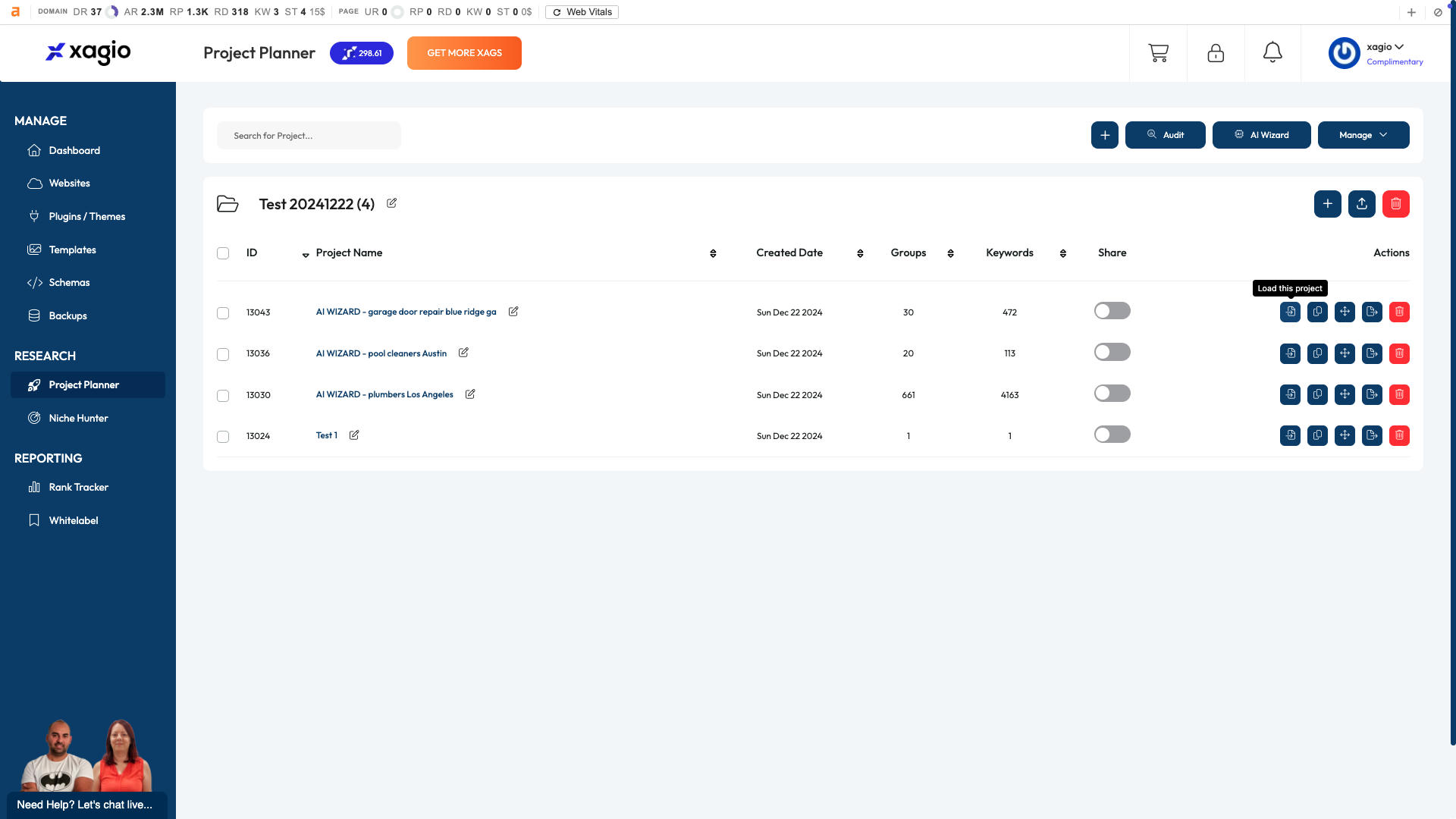Screen dimensions: 1456x819
Task: Sort by Keywords column
Action: click(1062, 253)
